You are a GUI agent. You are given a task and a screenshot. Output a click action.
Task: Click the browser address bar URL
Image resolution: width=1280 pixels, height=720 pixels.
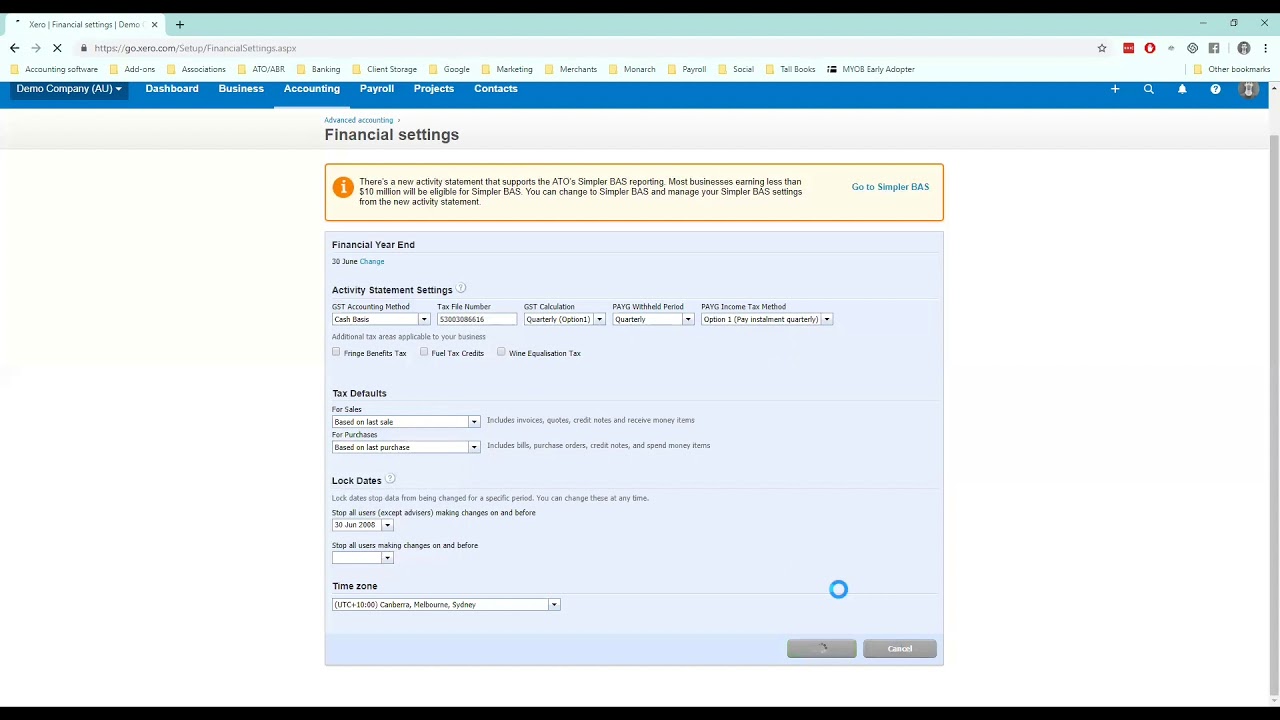(x=195, y=48)
